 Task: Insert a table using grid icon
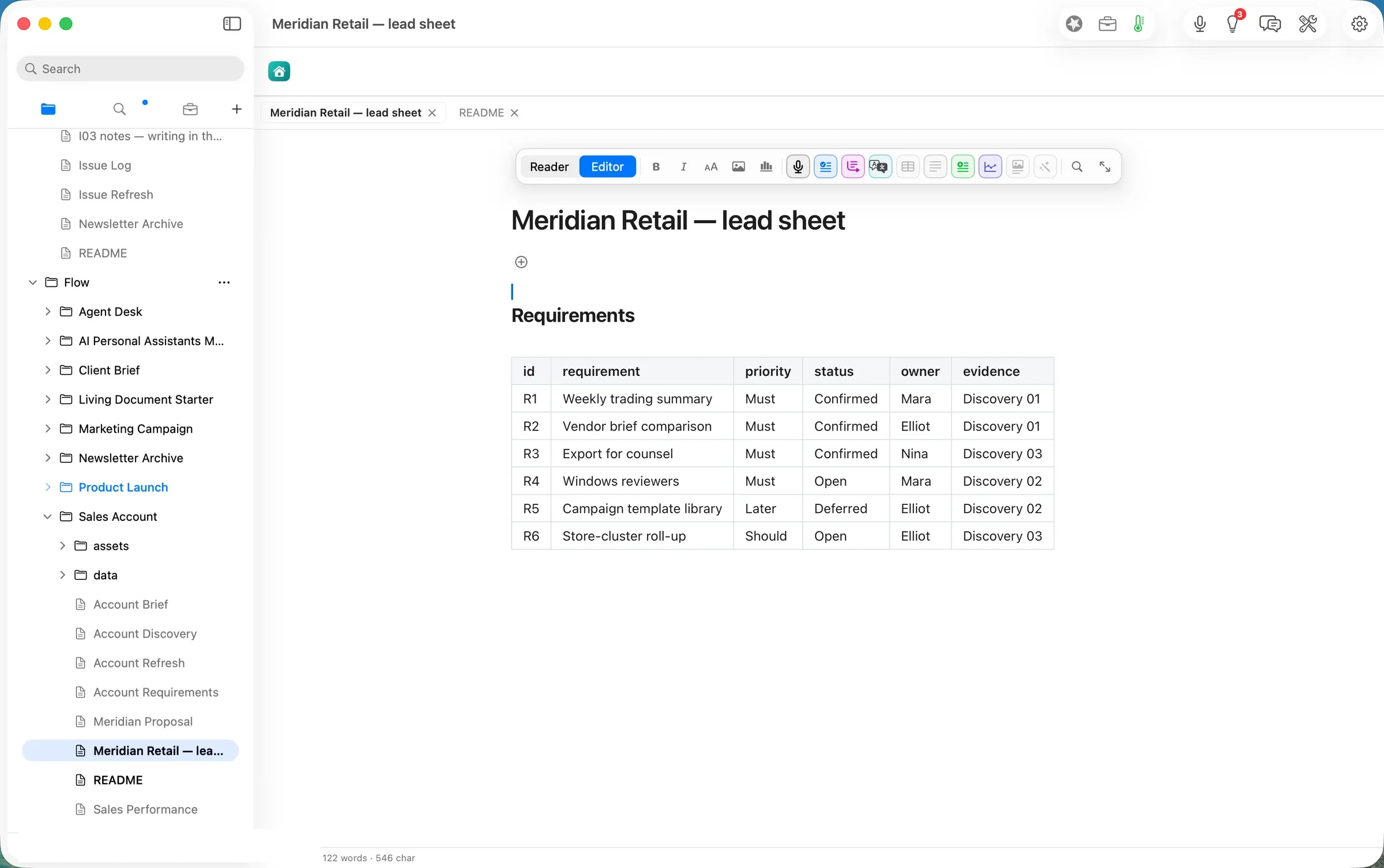pos(908,167)
